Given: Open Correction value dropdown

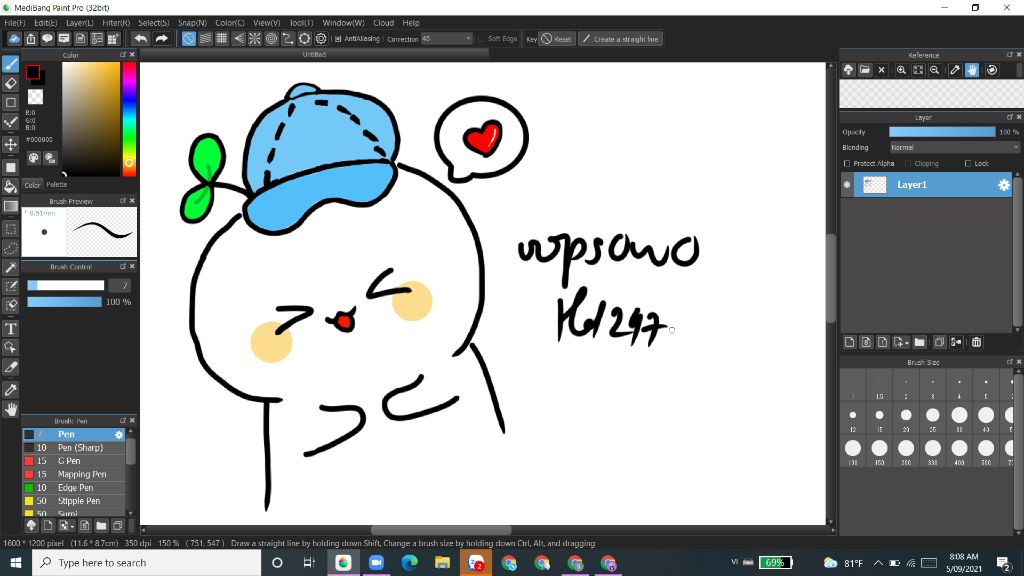Looking at the screenshot, I should [468, 39].
